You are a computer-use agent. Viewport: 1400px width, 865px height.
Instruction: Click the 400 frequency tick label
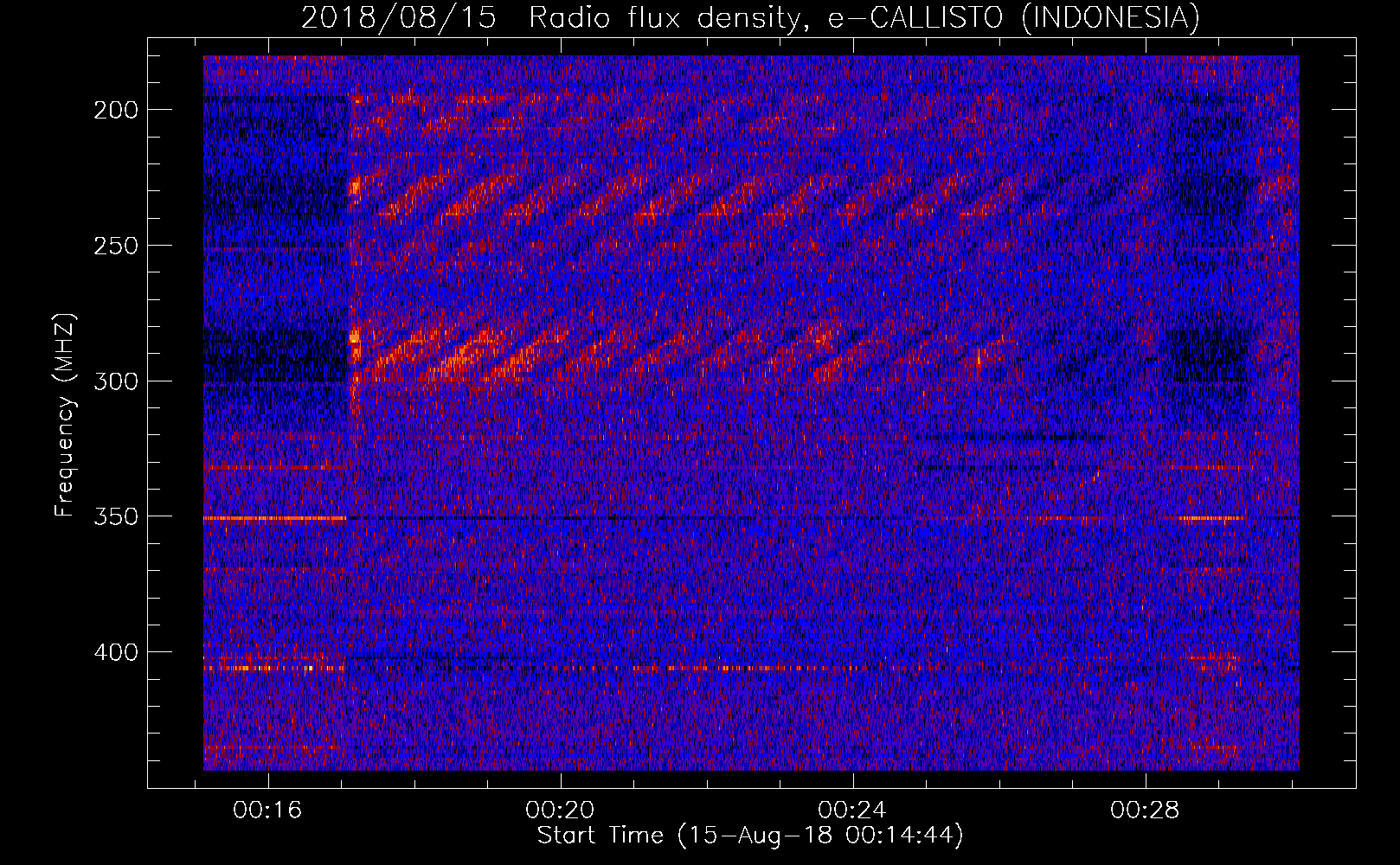click(116, 652)
